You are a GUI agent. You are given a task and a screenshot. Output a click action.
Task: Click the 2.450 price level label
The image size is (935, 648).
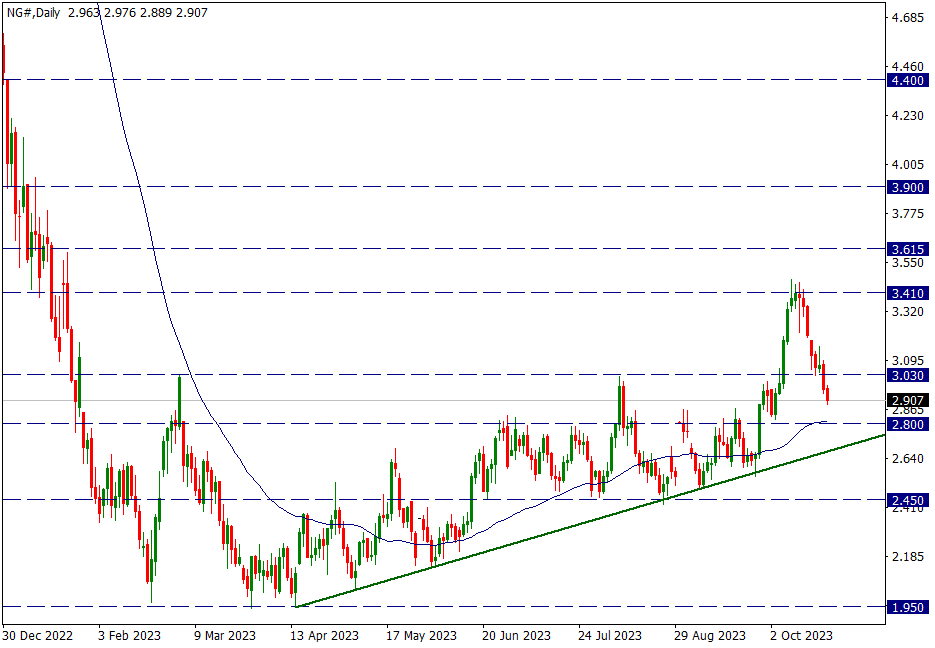pos(908,500)
